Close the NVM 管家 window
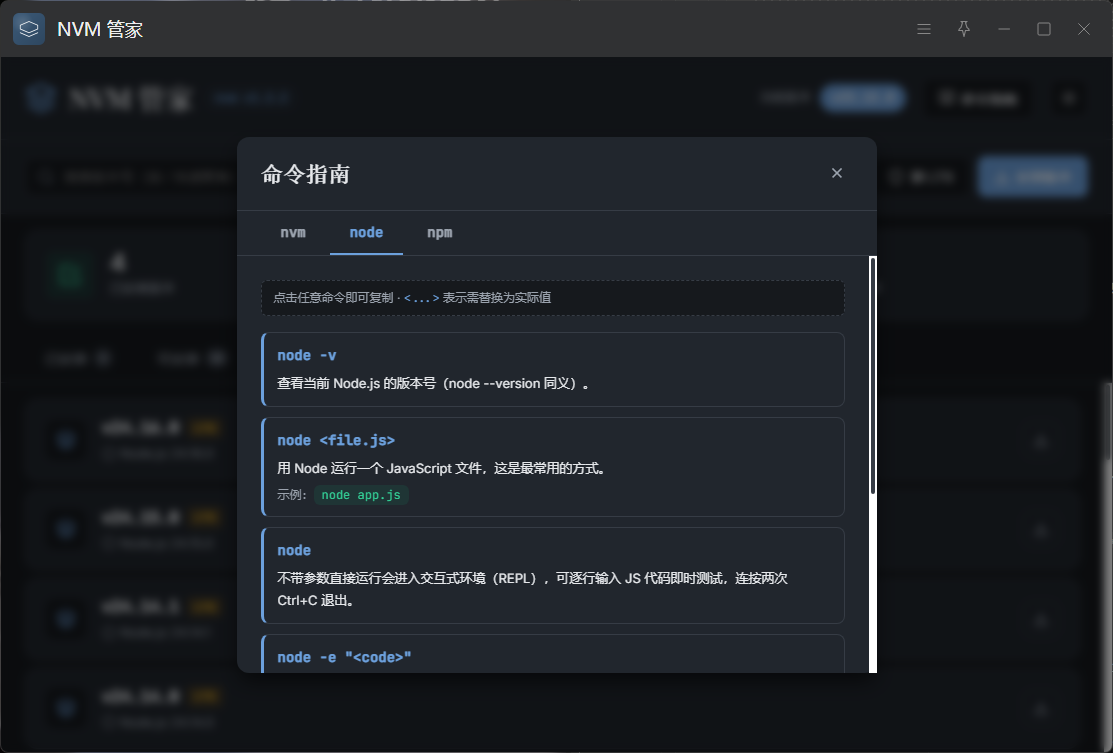Viewport: 1113px width, 753px height. click(x=1083, y=29)
